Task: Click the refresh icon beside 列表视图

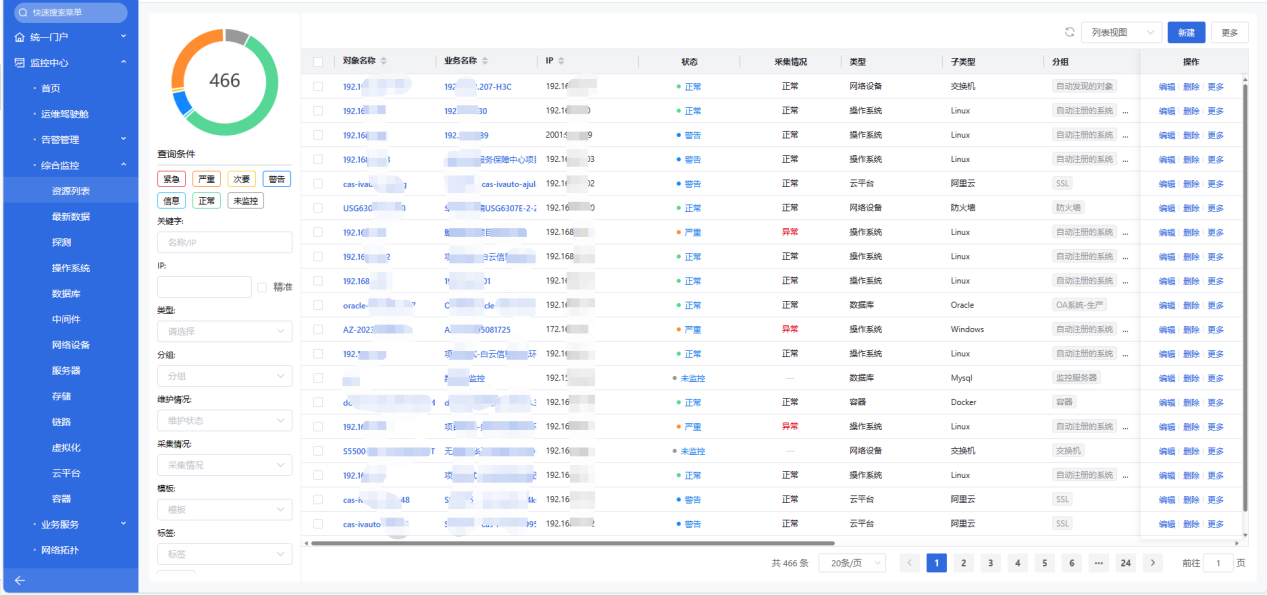Action: pyautogui.click(x=1069, y=33)
